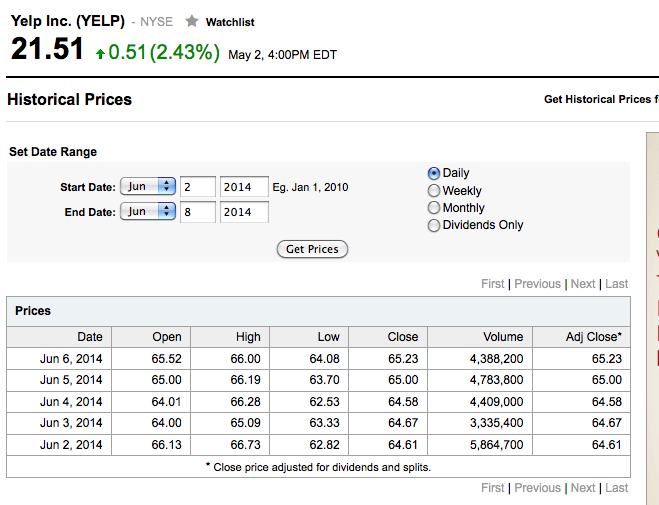This screenshot has height=505, width=659.
Task: Open the End Date month dropdown
Action: click(148, 211)
